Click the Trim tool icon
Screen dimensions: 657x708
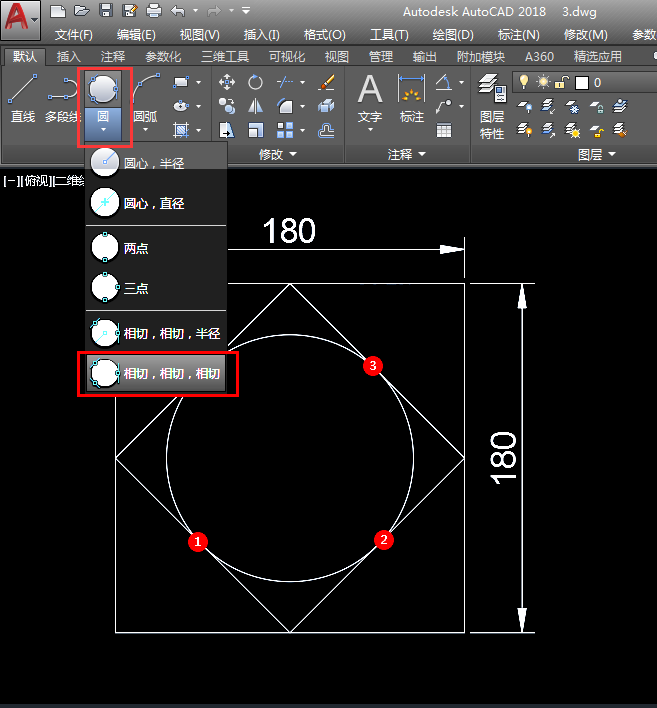click(284, 82)
